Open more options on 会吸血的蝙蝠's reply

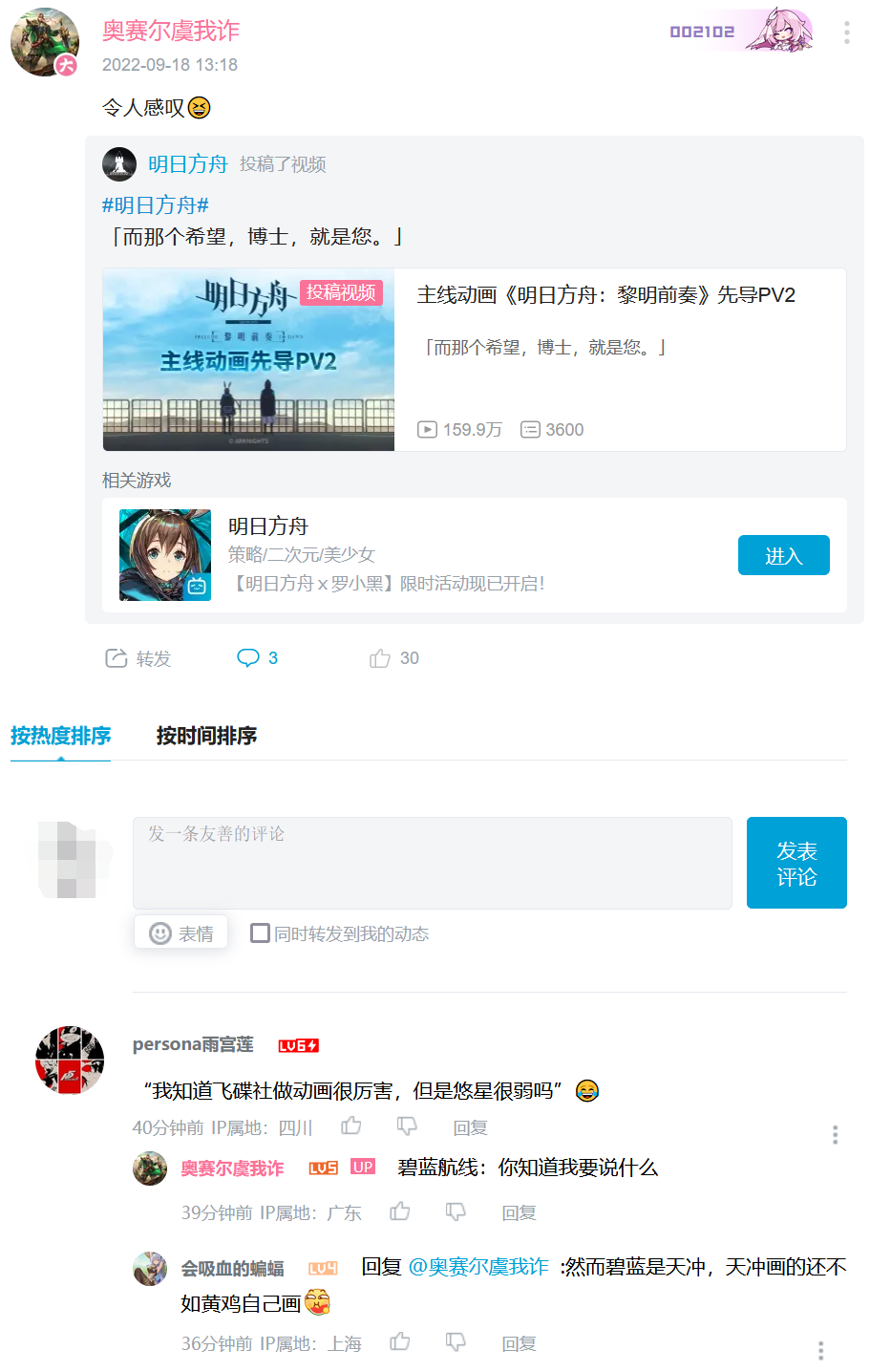coord(820,1350)
